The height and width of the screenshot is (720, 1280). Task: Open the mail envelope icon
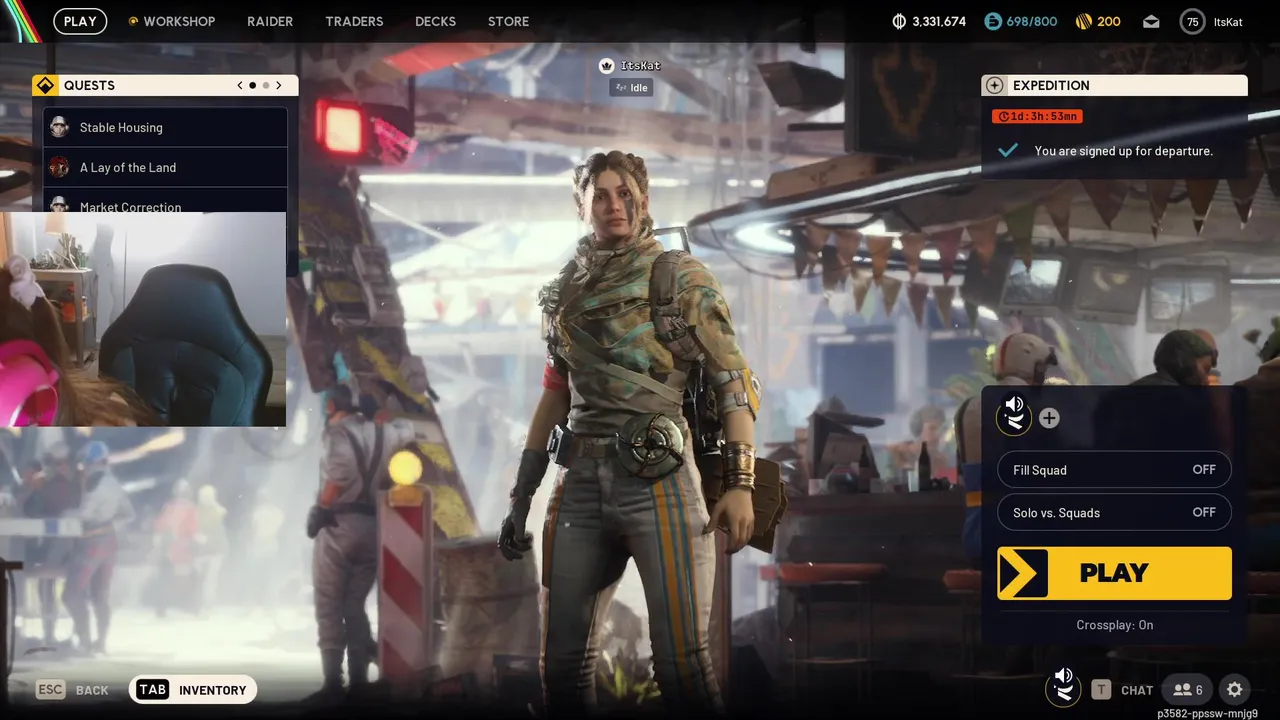(x=1151, y=21)
